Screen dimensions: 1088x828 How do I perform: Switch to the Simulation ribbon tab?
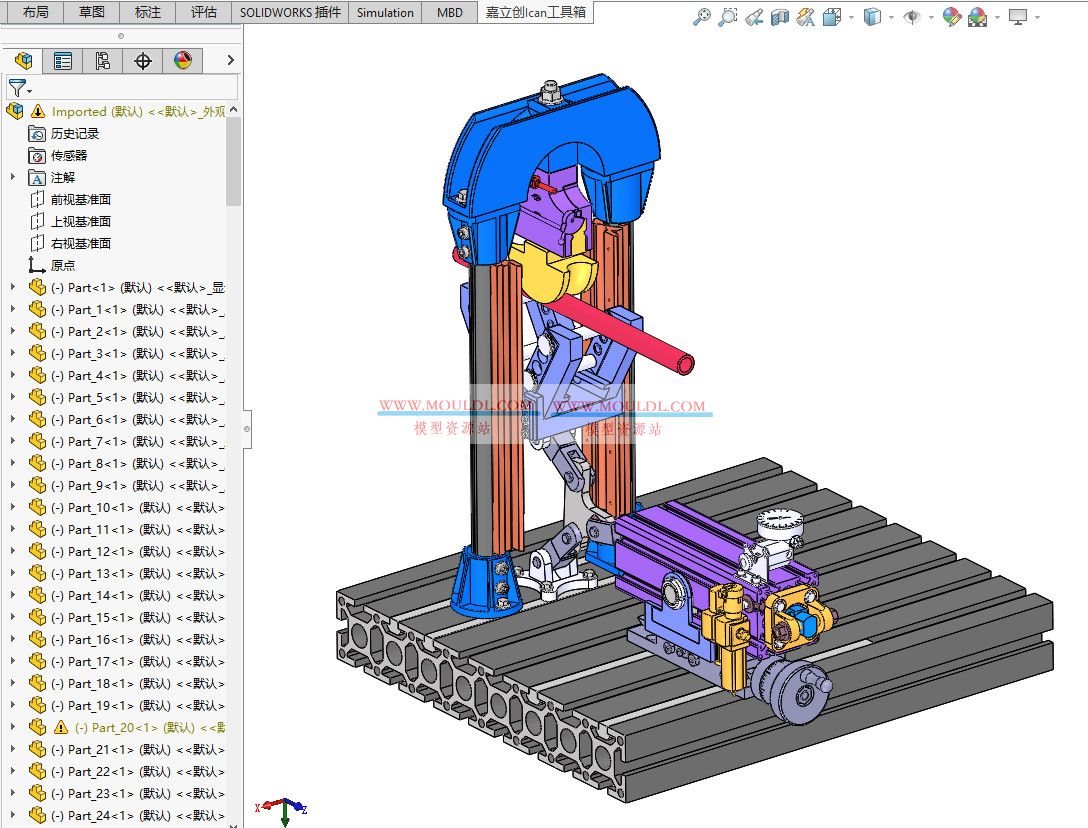coord(384,13)
